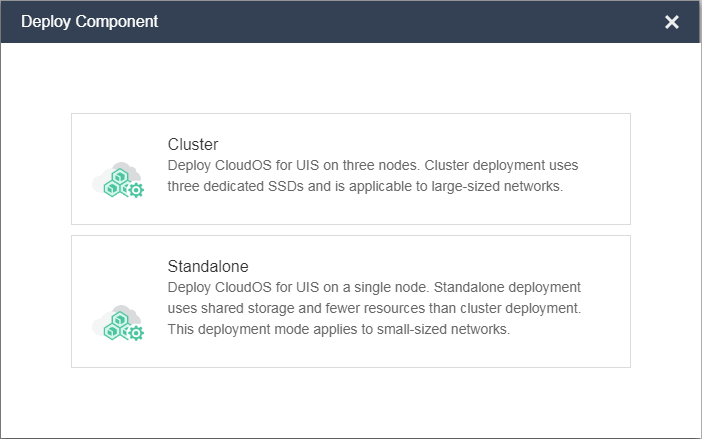This screenshot has height=439, width=702.
Task: Click the "small-sized networks" description line
Action: [x=339, y=329]
